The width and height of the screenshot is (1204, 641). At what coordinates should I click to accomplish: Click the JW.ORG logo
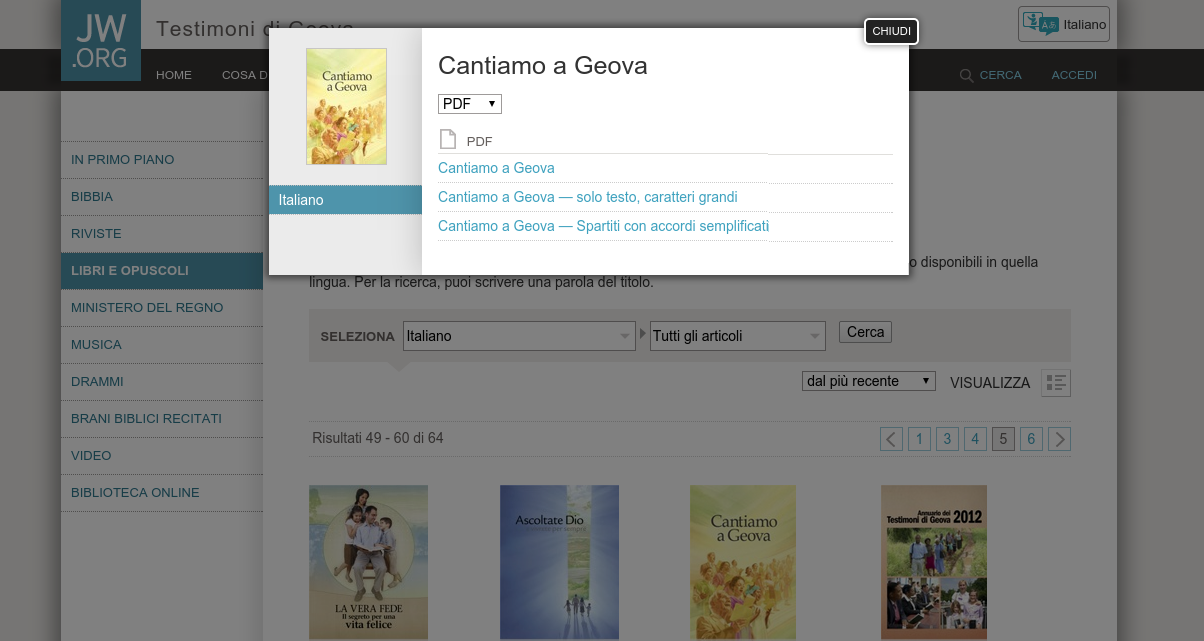click(101, 40)
